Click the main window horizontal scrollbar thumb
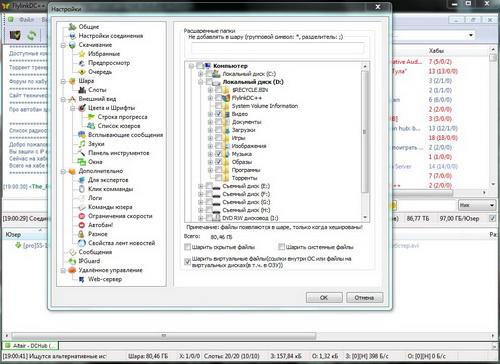The image size is (500, 364). 164,335
